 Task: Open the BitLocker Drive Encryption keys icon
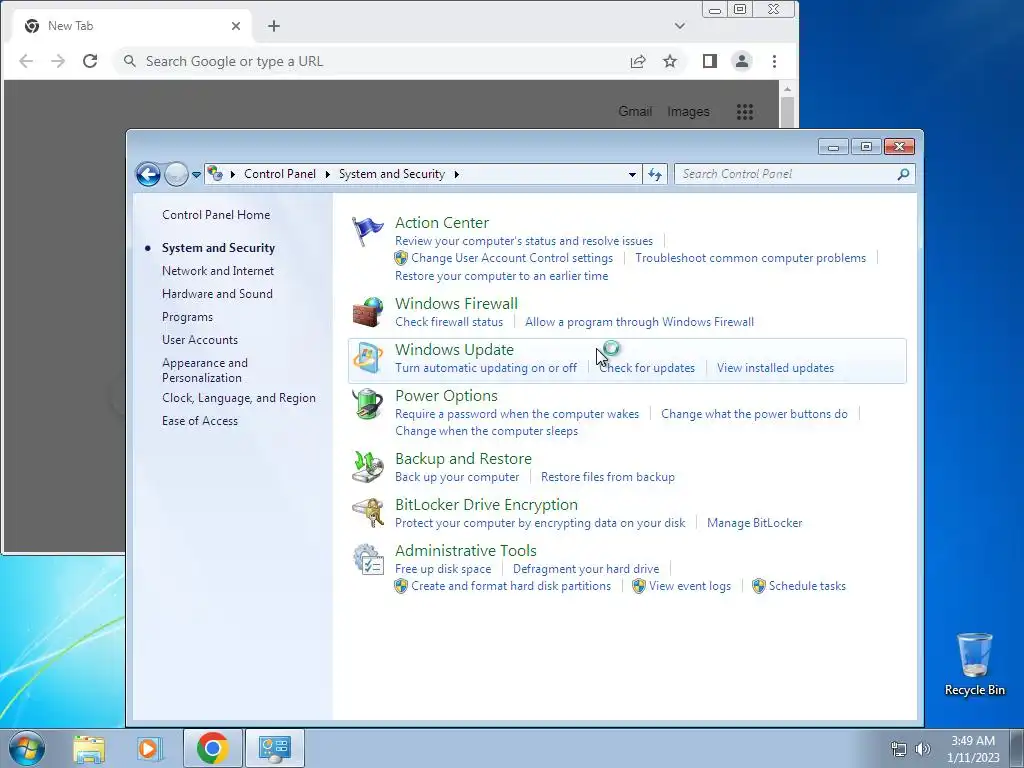(368, 513)
